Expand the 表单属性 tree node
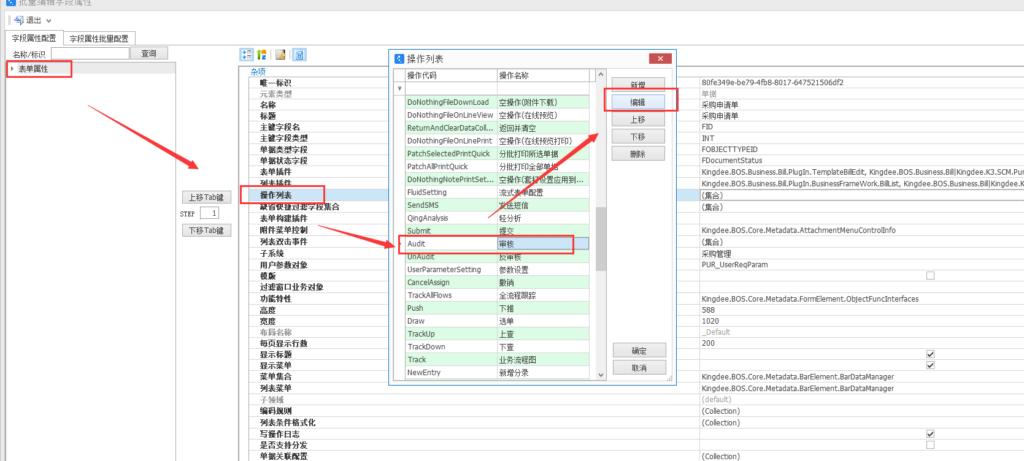 pyautogui.click(x=12, y=69)
